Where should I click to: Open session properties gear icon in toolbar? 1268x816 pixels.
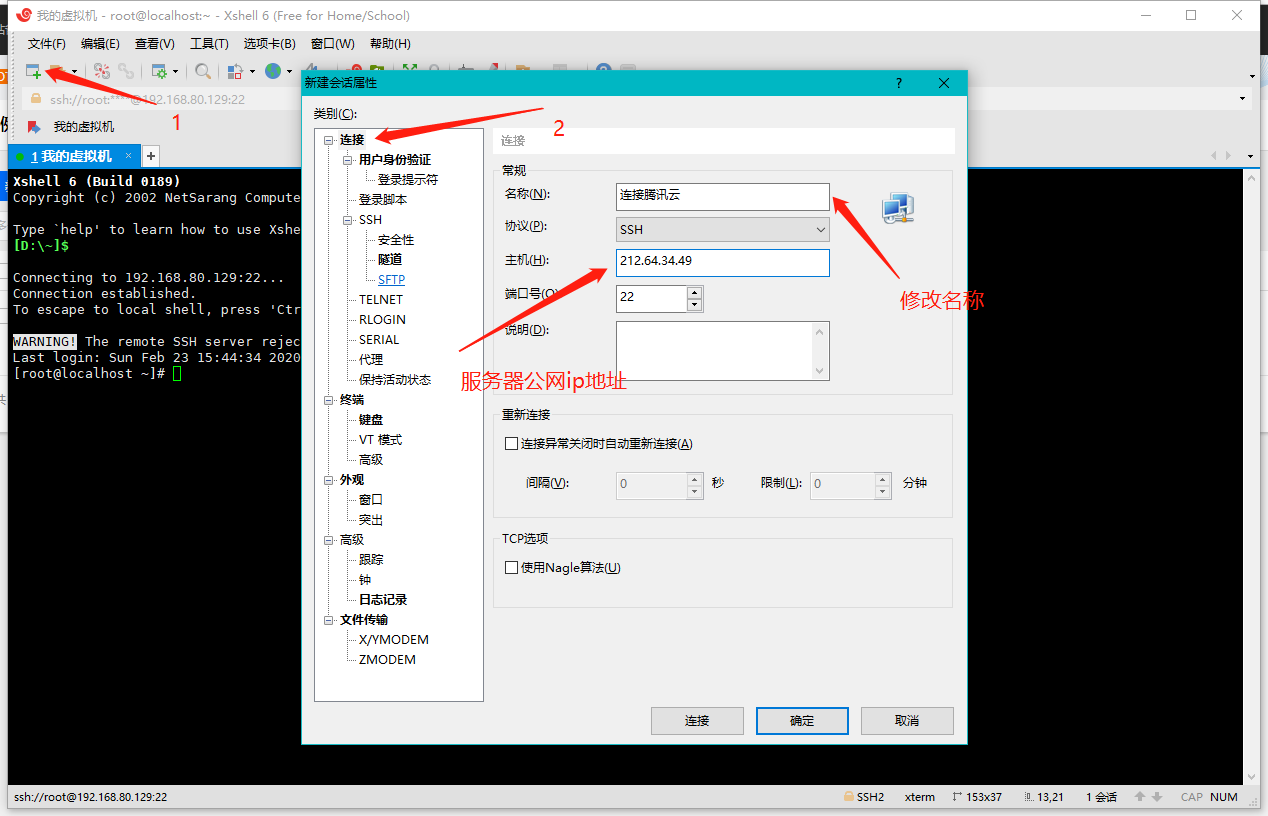[159, 71]
